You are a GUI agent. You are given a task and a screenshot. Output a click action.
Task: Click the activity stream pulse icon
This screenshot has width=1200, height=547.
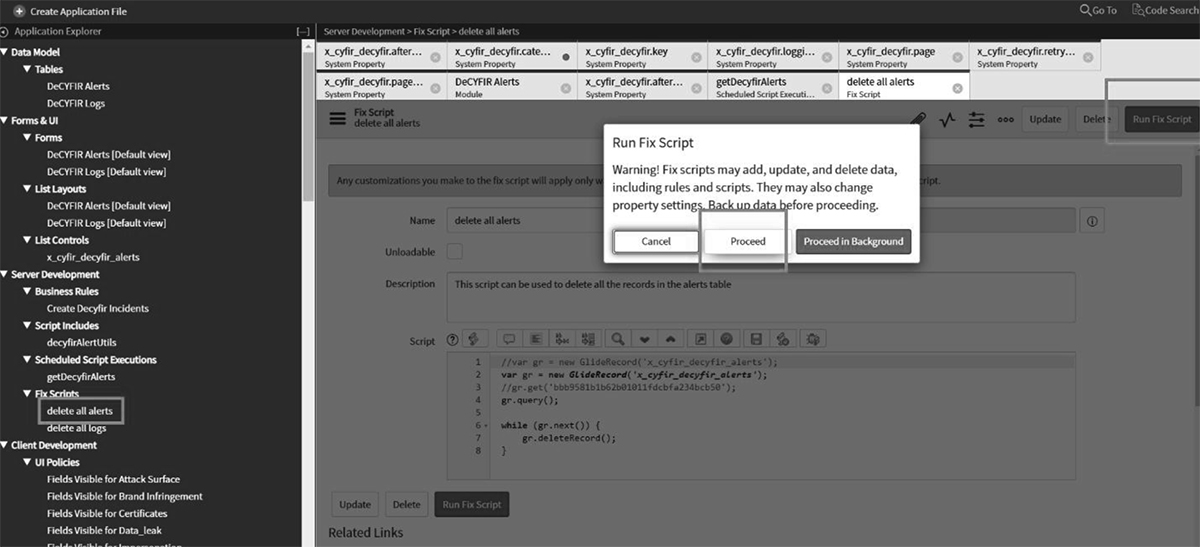[x=947, y=119]
